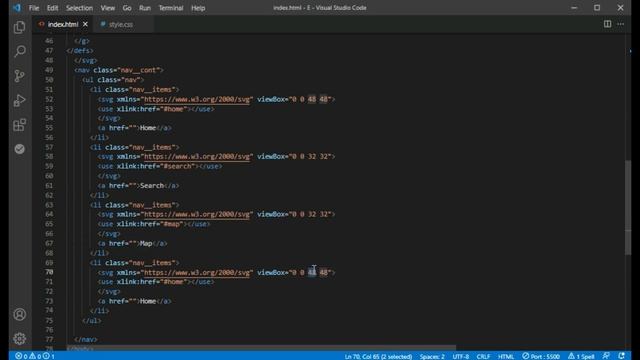Follow the svg URL link on line 64
The height and width of the screenshot is (360, 640).
pos(197,214)
